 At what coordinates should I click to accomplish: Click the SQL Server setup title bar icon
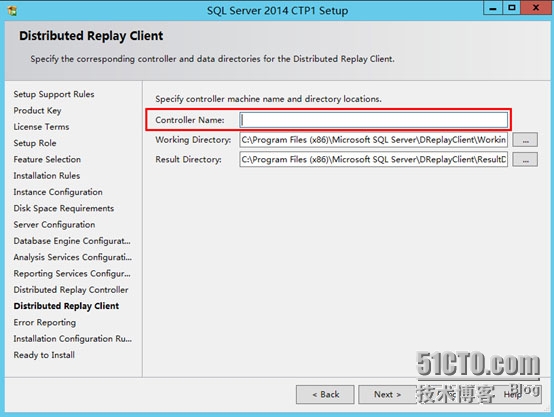coord(12,11)
